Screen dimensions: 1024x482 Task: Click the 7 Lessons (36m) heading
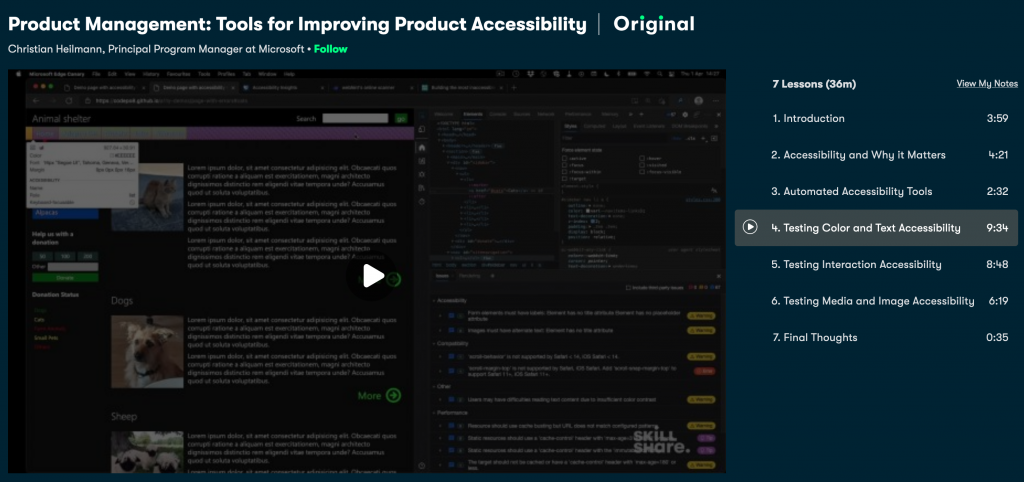[x=814, y=84]
